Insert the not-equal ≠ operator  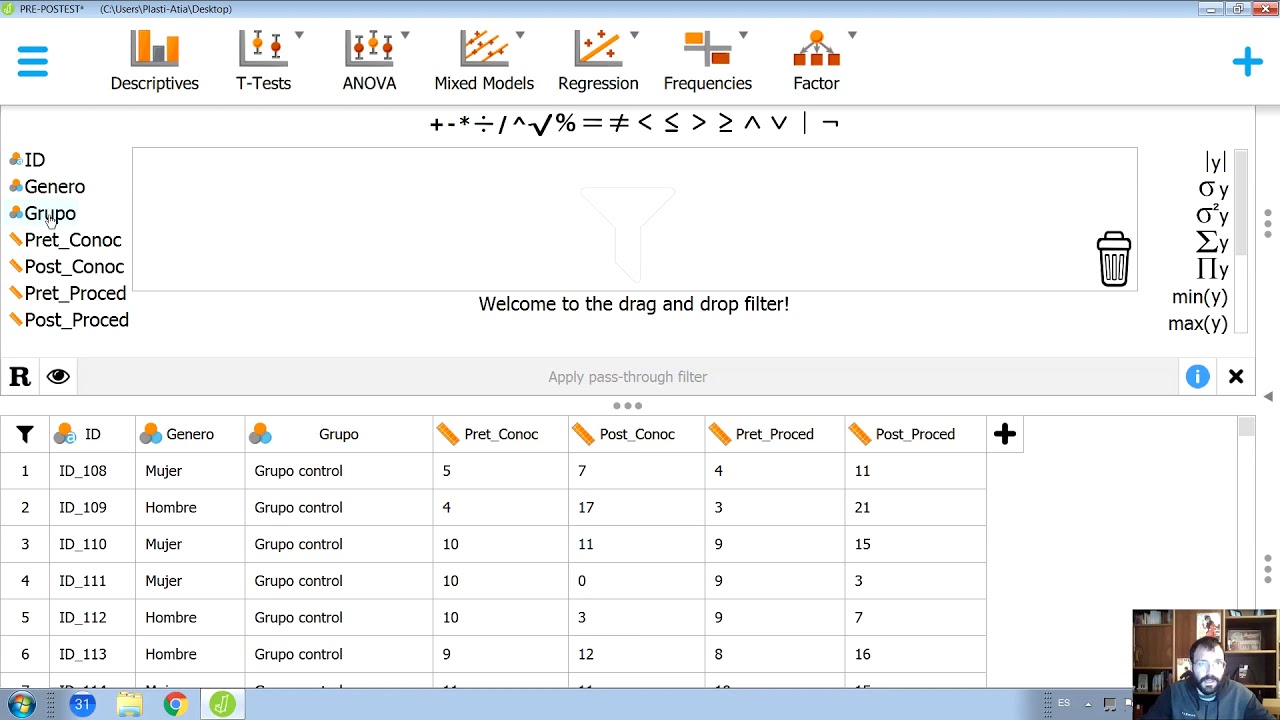coord(619,123)
